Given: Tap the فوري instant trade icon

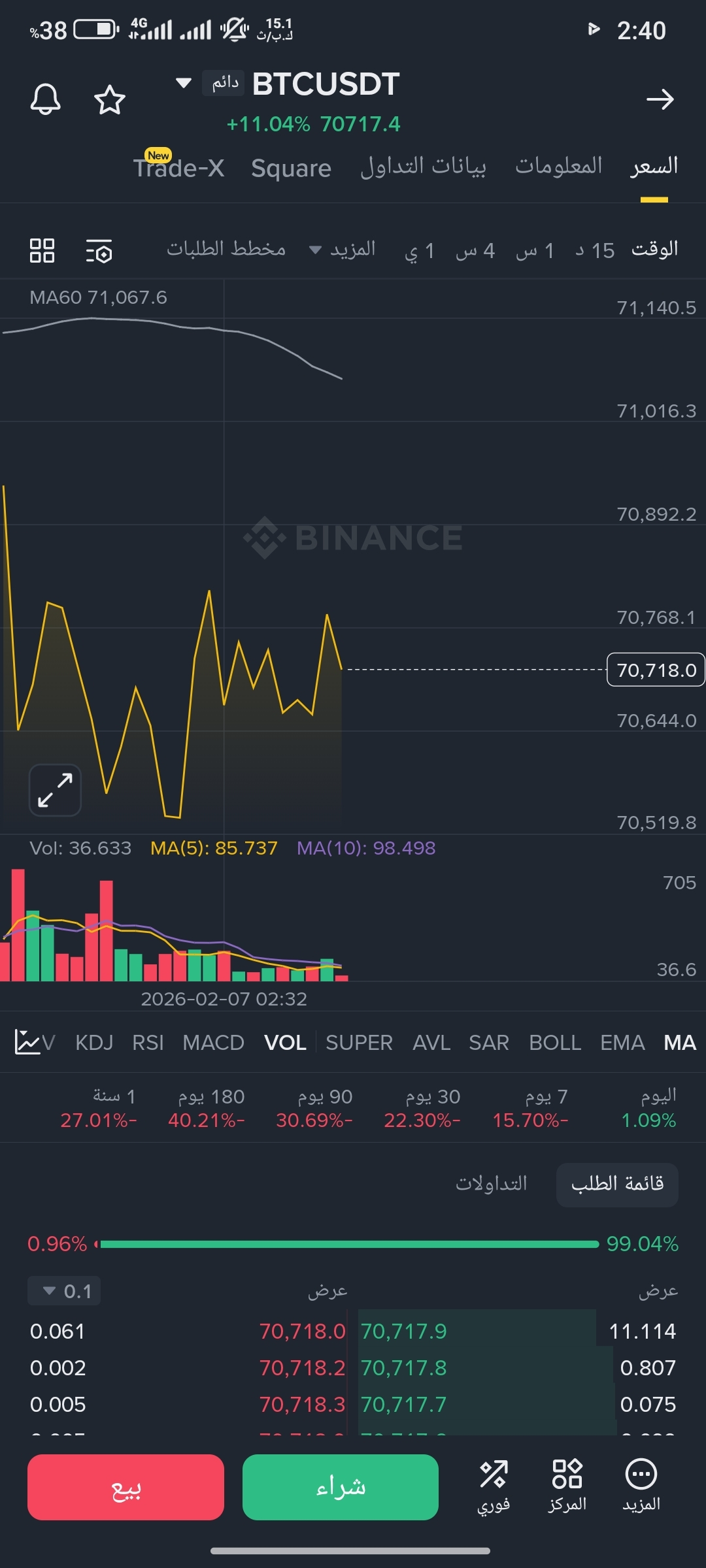Looking at the screenshot, I should click(x=494, y=1486).
